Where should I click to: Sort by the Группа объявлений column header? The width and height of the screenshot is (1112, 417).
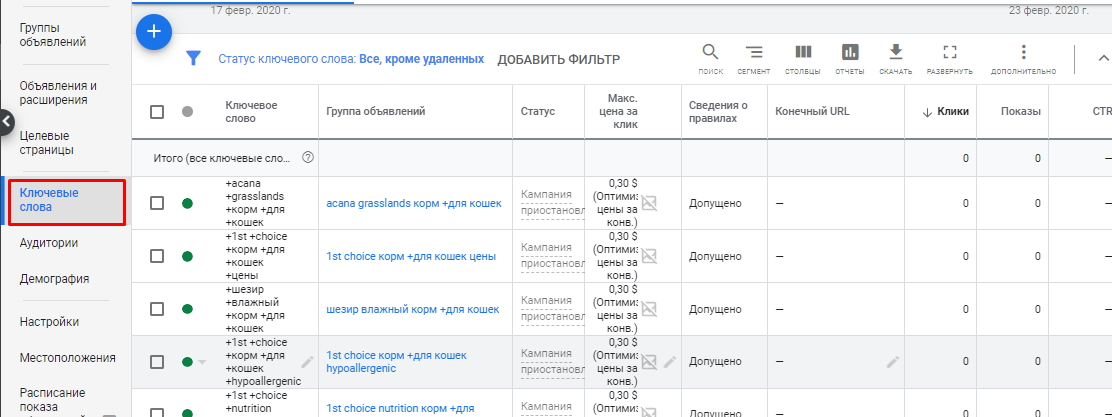coord(375,111)
